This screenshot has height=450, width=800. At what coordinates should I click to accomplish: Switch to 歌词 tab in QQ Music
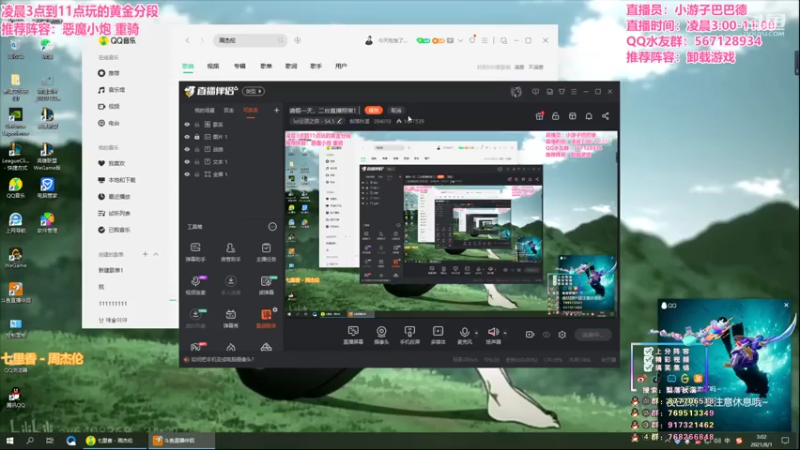pos(291,66)
